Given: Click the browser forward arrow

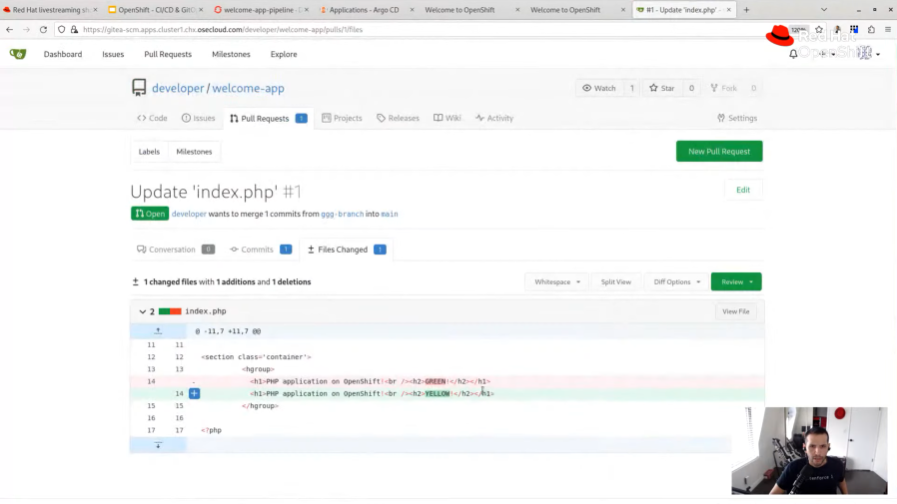Looking at the screenshot, I should (26, 29).
